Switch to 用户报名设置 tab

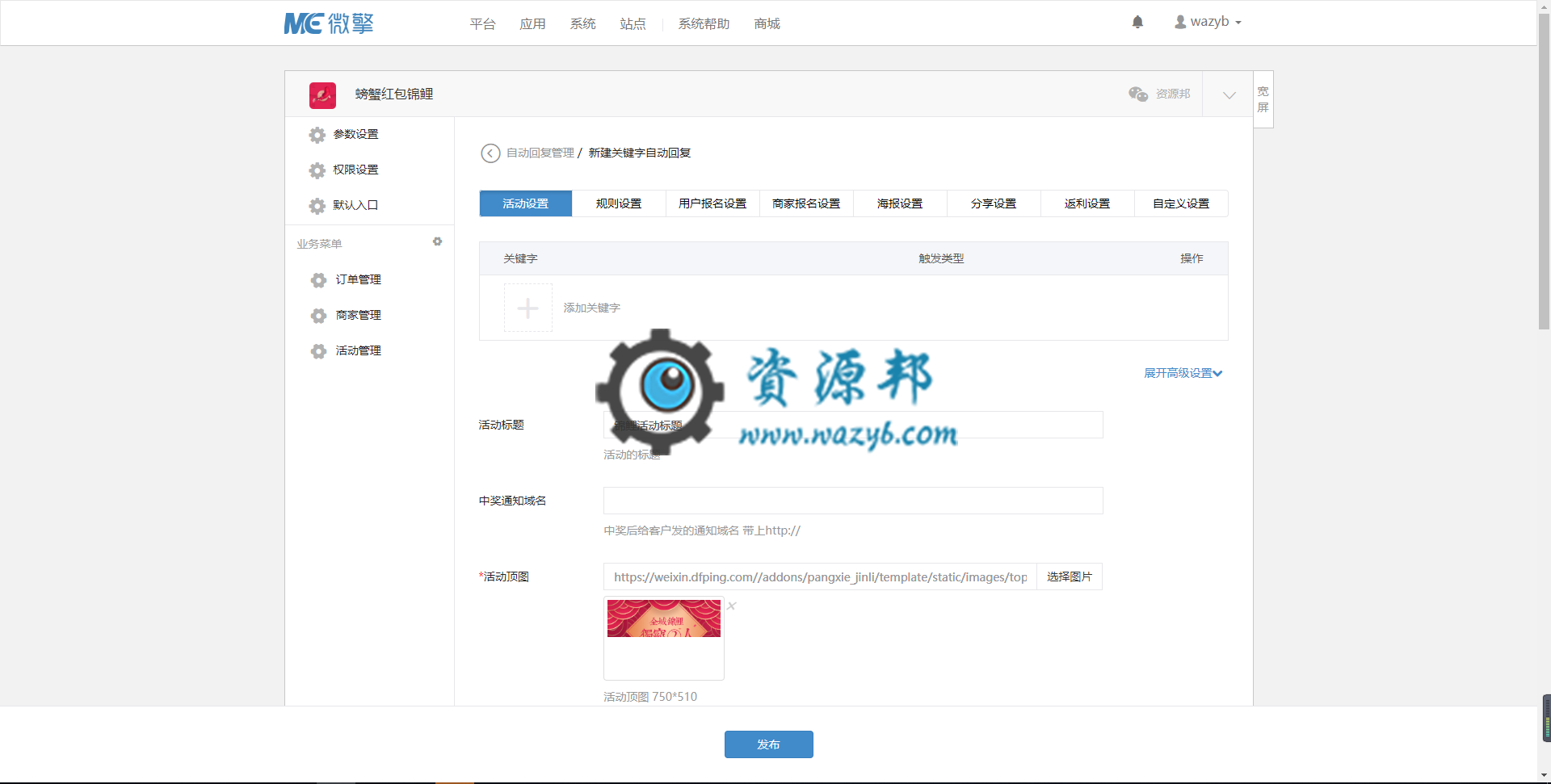tap(712, 203)
